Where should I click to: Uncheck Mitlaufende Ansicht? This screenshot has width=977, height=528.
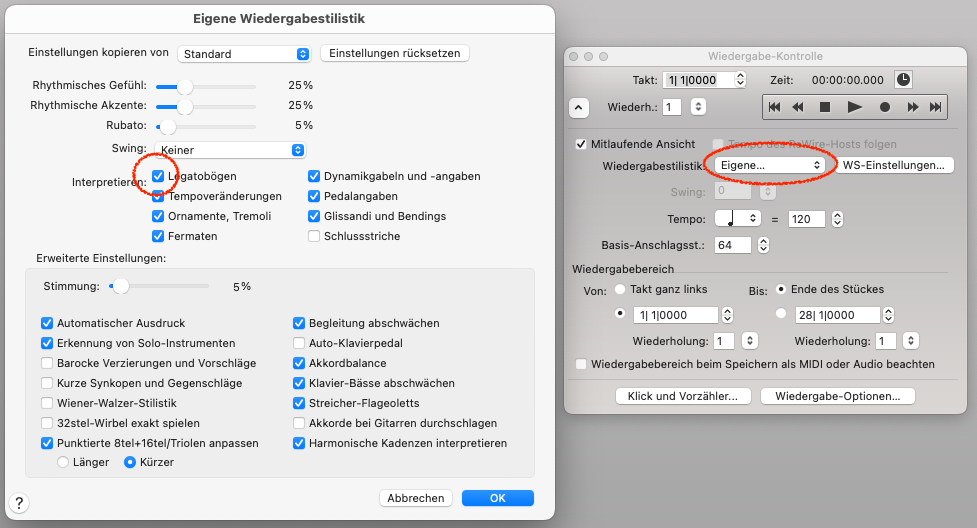pos(581,144)
